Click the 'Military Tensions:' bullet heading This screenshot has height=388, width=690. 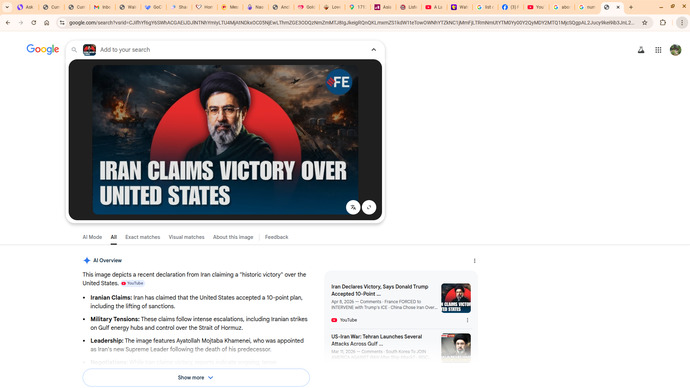point(115,319)
